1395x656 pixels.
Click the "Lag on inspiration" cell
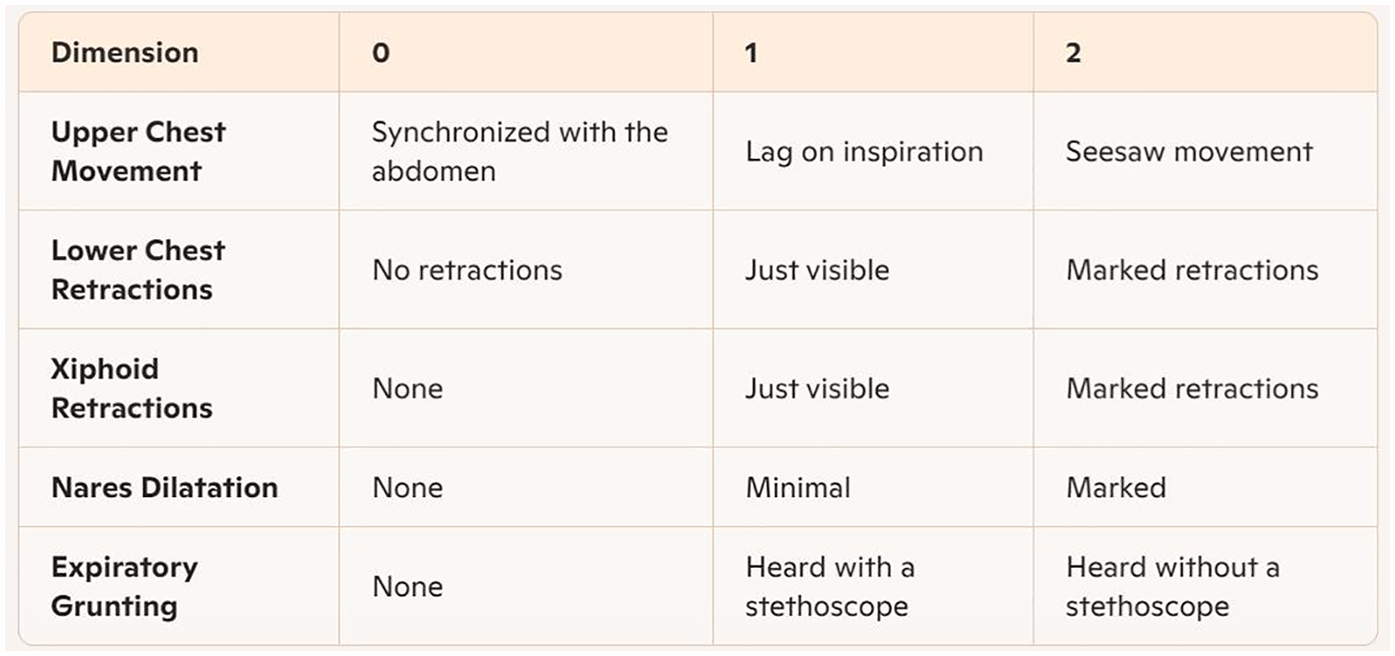click(864, 152)
